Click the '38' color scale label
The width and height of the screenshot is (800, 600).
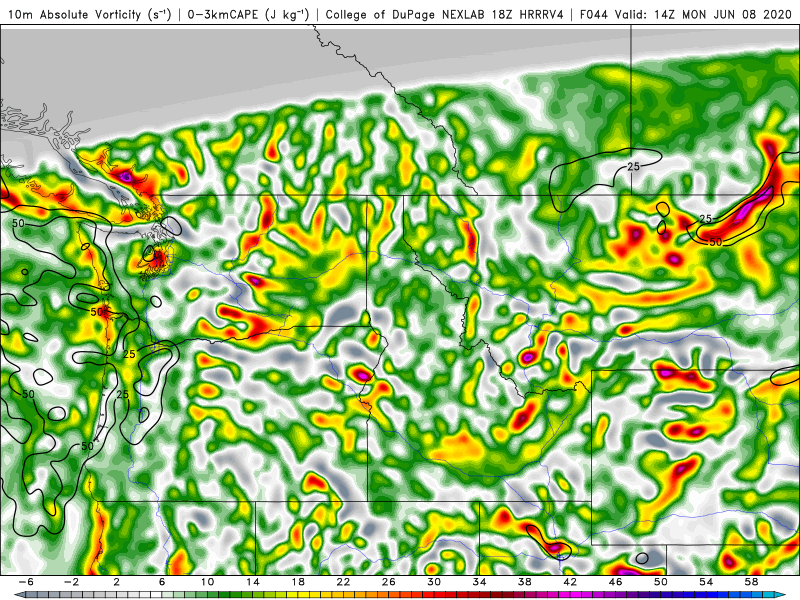[x=524, y=582]
